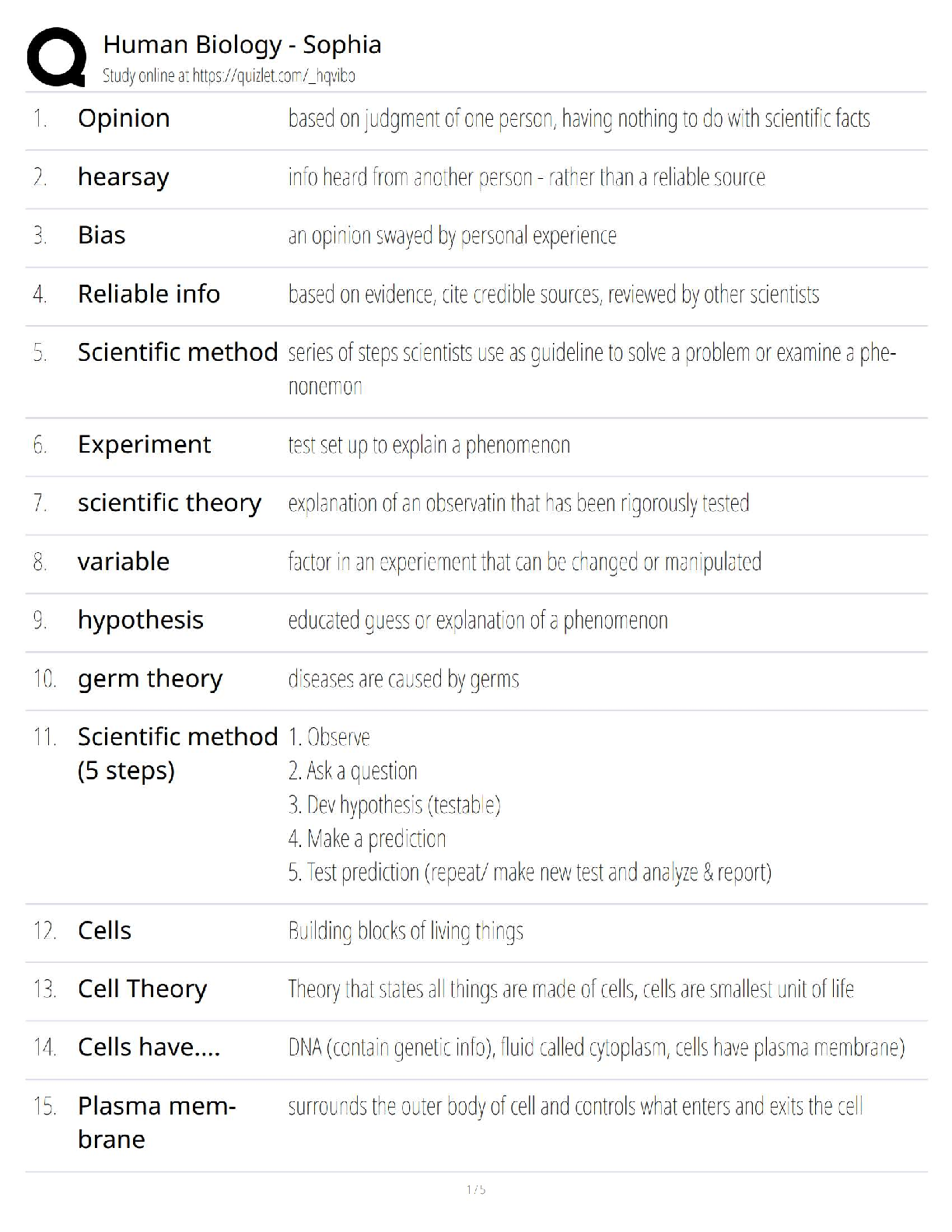Select the Bias term
952x1232 pixels.
(101, 236)
